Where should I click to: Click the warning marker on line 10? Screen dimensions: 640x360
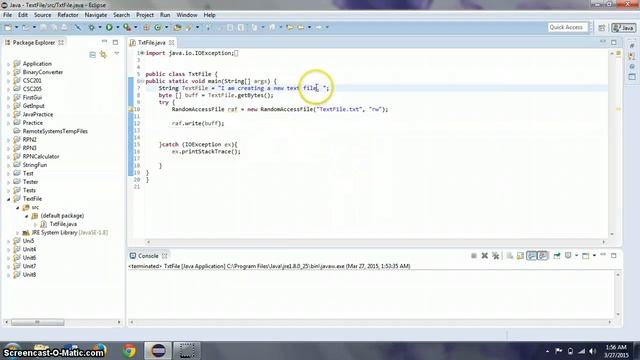point(131,109)
